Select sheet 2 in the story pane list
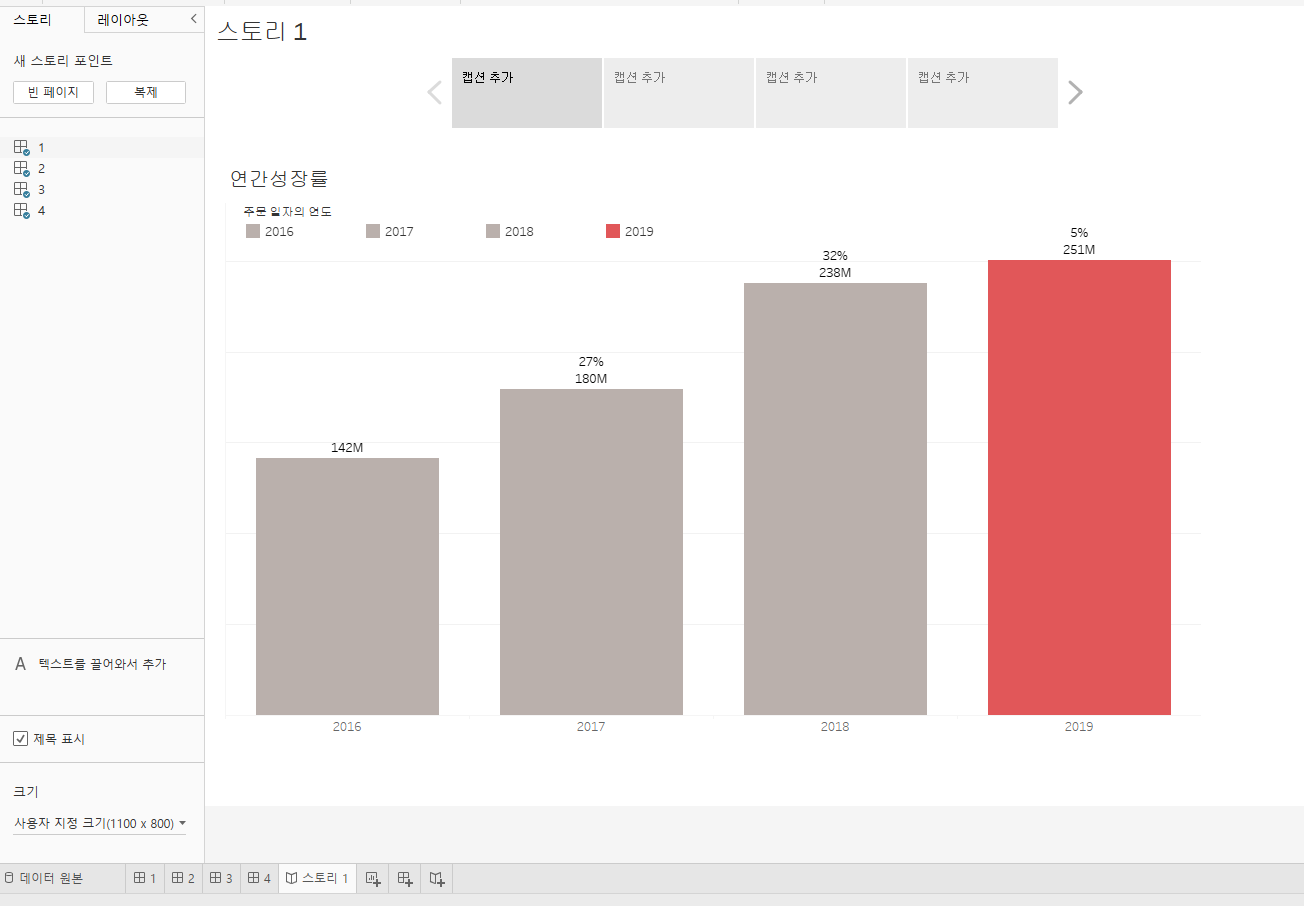Viewport: 1304px width, 906px height. click(102, 168)
